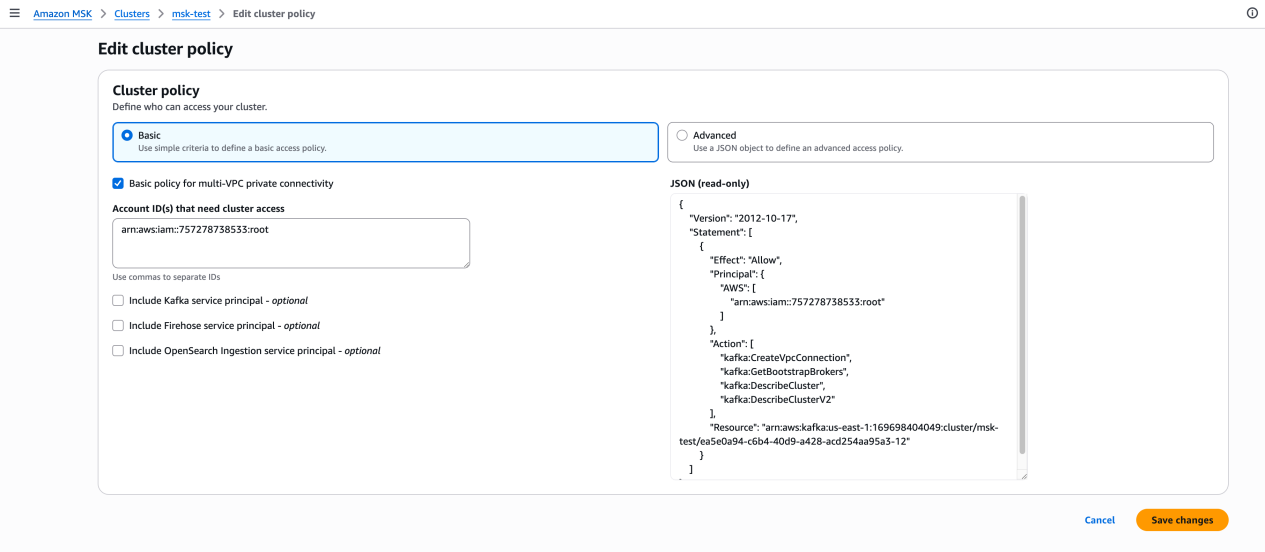Click the "kafka:CreateVpcConnection" line in JSON
The image size is (1265, 552).
(x=785, y=357)
